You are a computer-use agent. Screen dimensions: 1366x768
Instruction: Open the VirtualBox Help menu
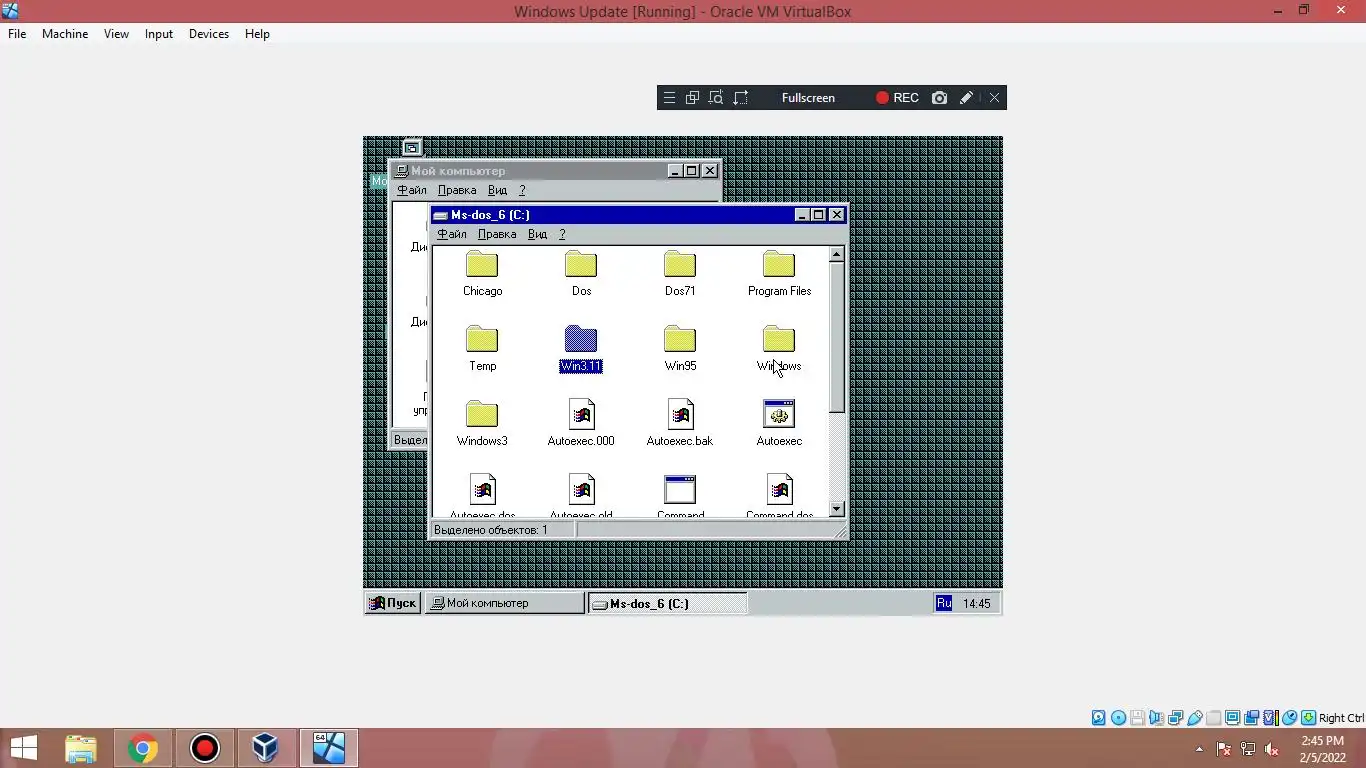tap(257, 34)
